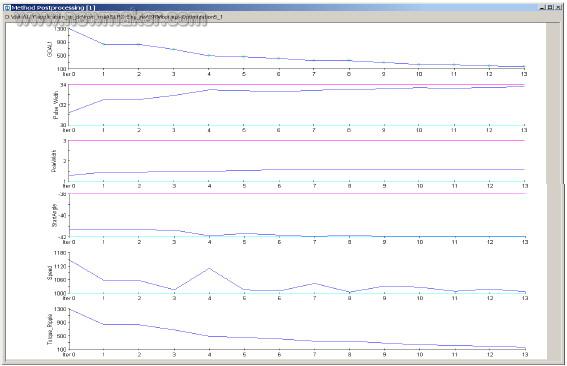The image size is (567, 366).
Task: Close the Method Postprocessing window
Action: coord(557,7)
